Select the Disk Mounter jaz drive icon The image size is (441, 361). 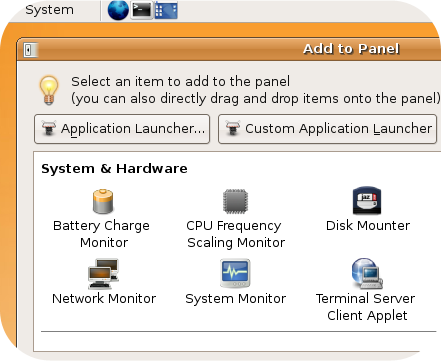[367, 200]
